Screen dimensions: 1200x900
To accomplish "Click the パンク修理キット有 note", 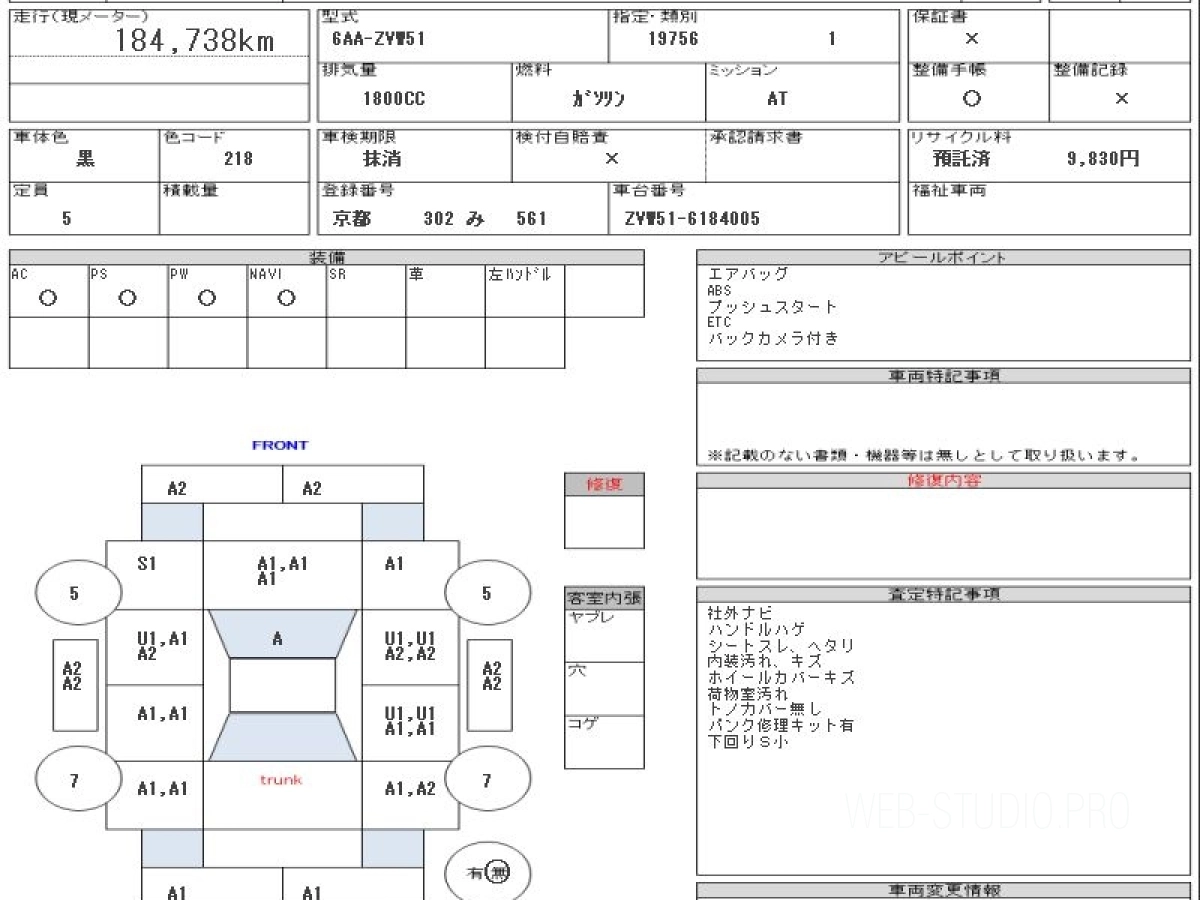I will pos(780,725).
